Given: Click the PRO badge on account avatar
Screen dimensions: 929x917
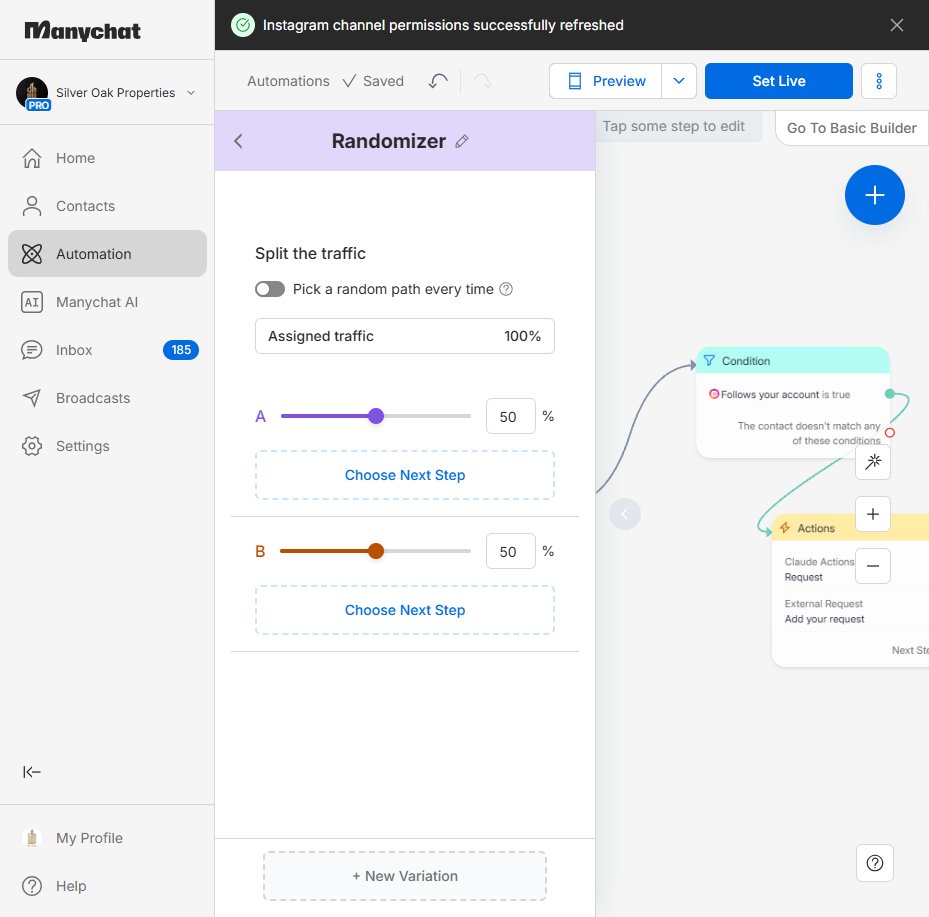Looking at the screenshot, I should coord(39,105).
